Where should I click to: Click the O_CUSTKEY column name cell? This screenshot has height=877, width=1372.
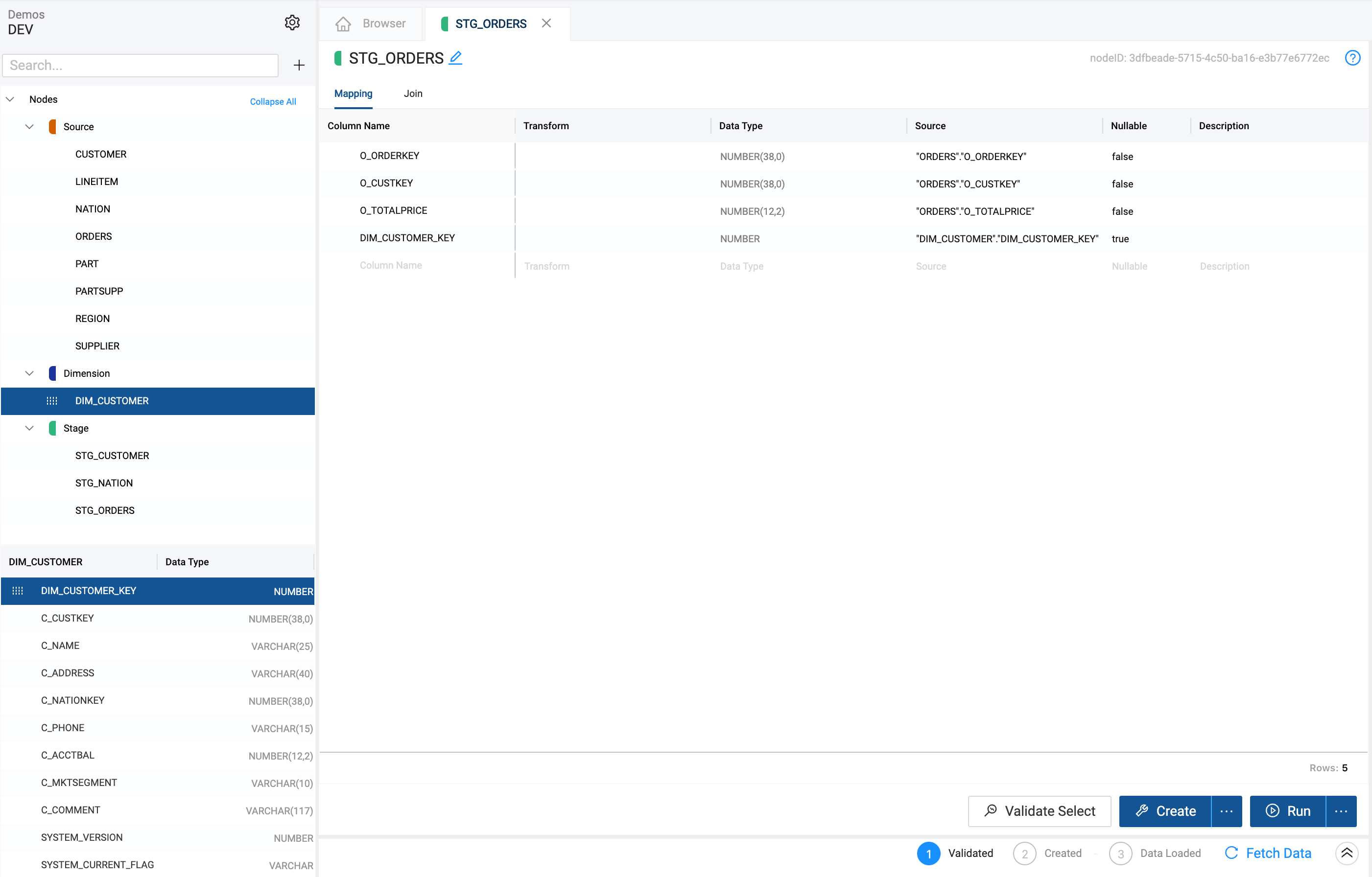pos(386,183)
